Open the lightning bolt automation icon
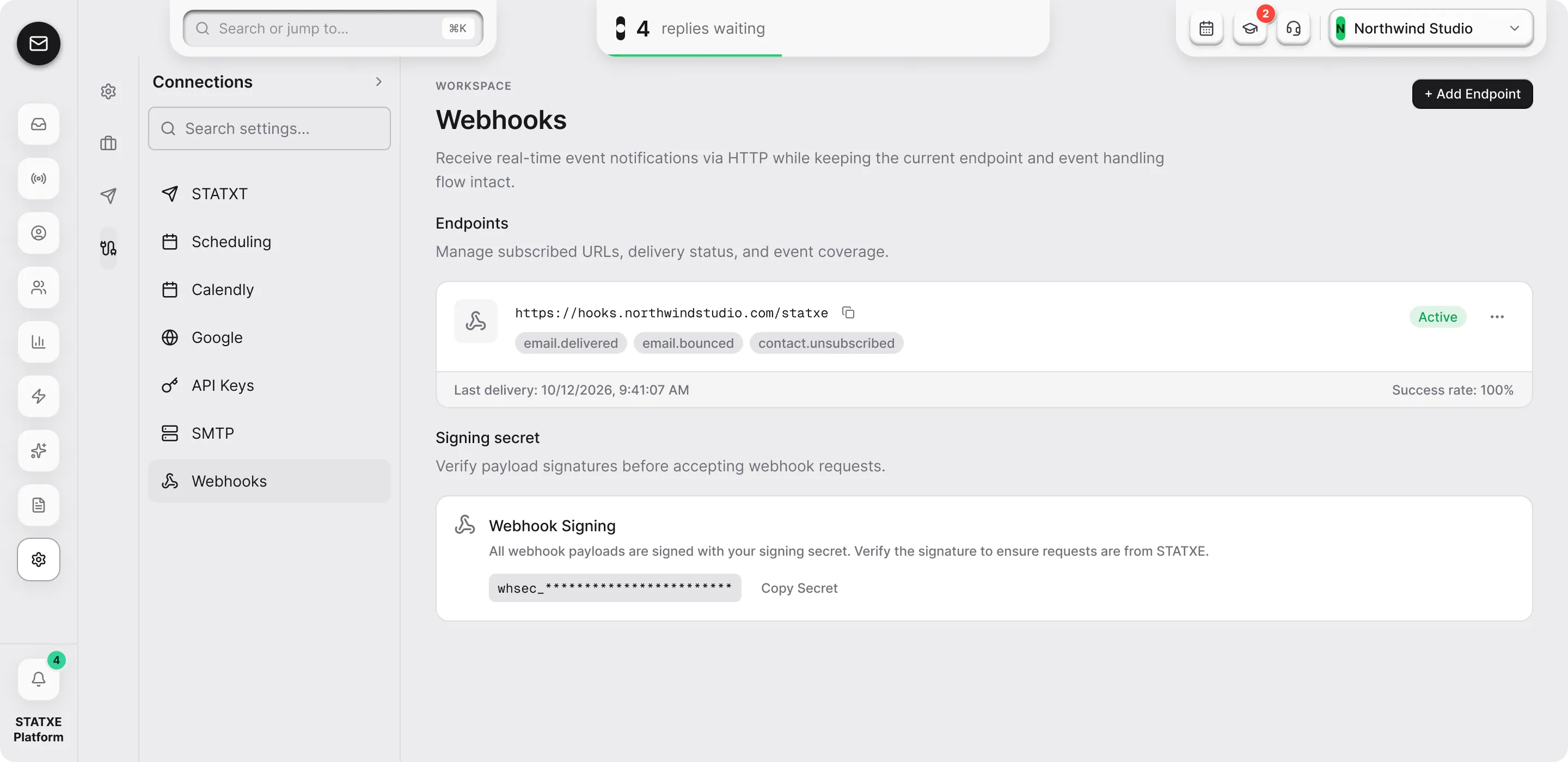This screenshot has height=762, width=1568. 38,396
